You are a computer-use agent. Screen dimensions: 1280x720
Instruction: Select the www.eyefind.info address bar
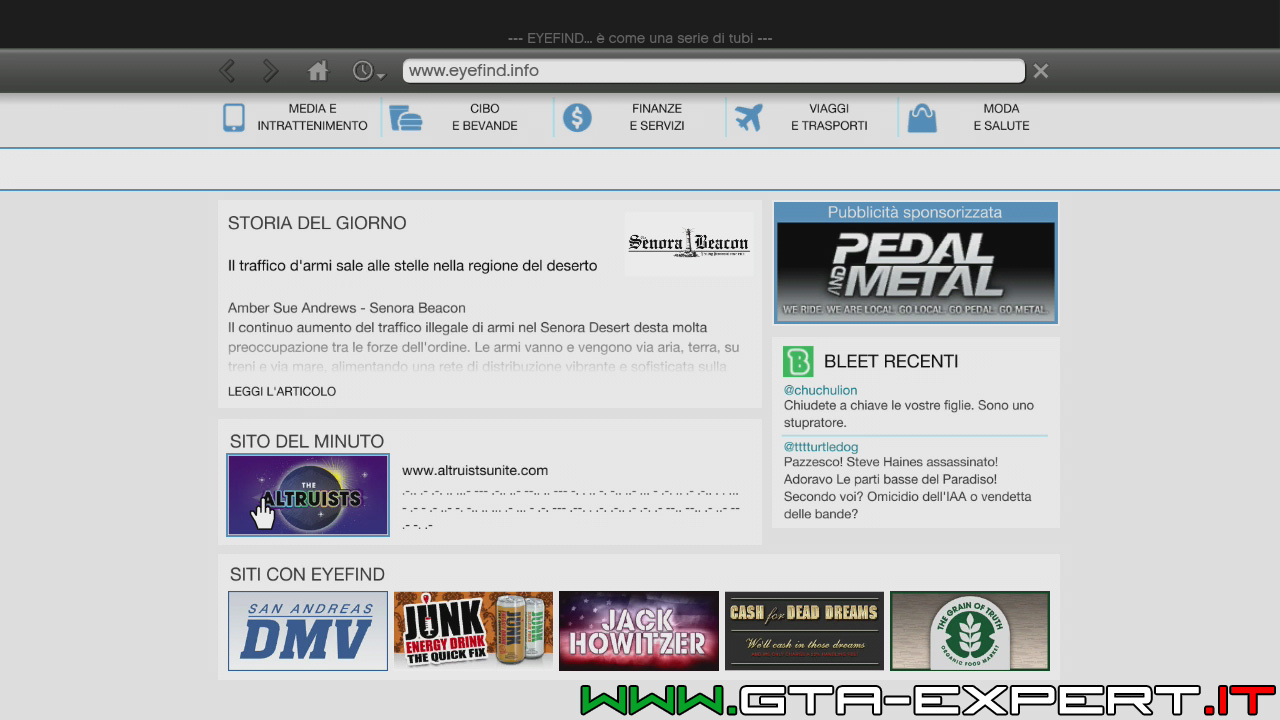pyautogui.click(x=713, y=71)
